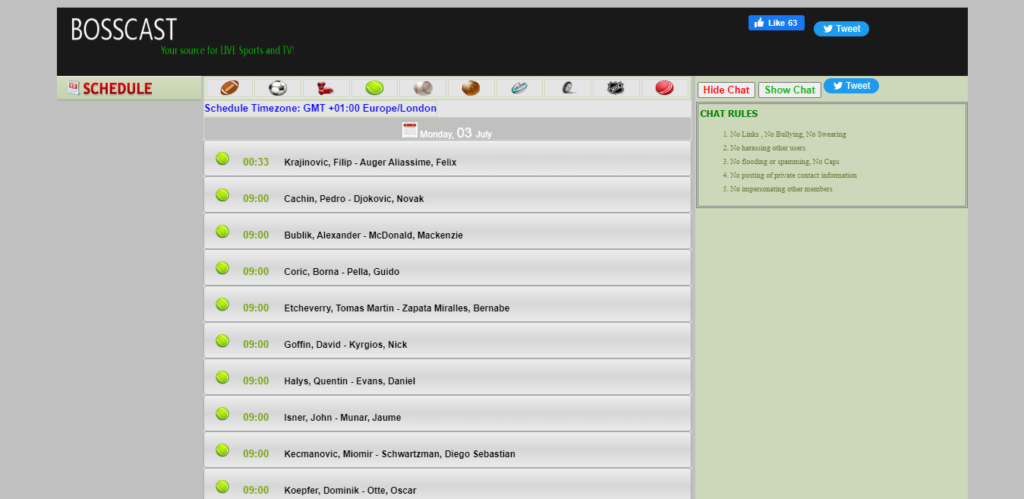
Task: Click the Tweet button in the header
Action: point(841,29)
